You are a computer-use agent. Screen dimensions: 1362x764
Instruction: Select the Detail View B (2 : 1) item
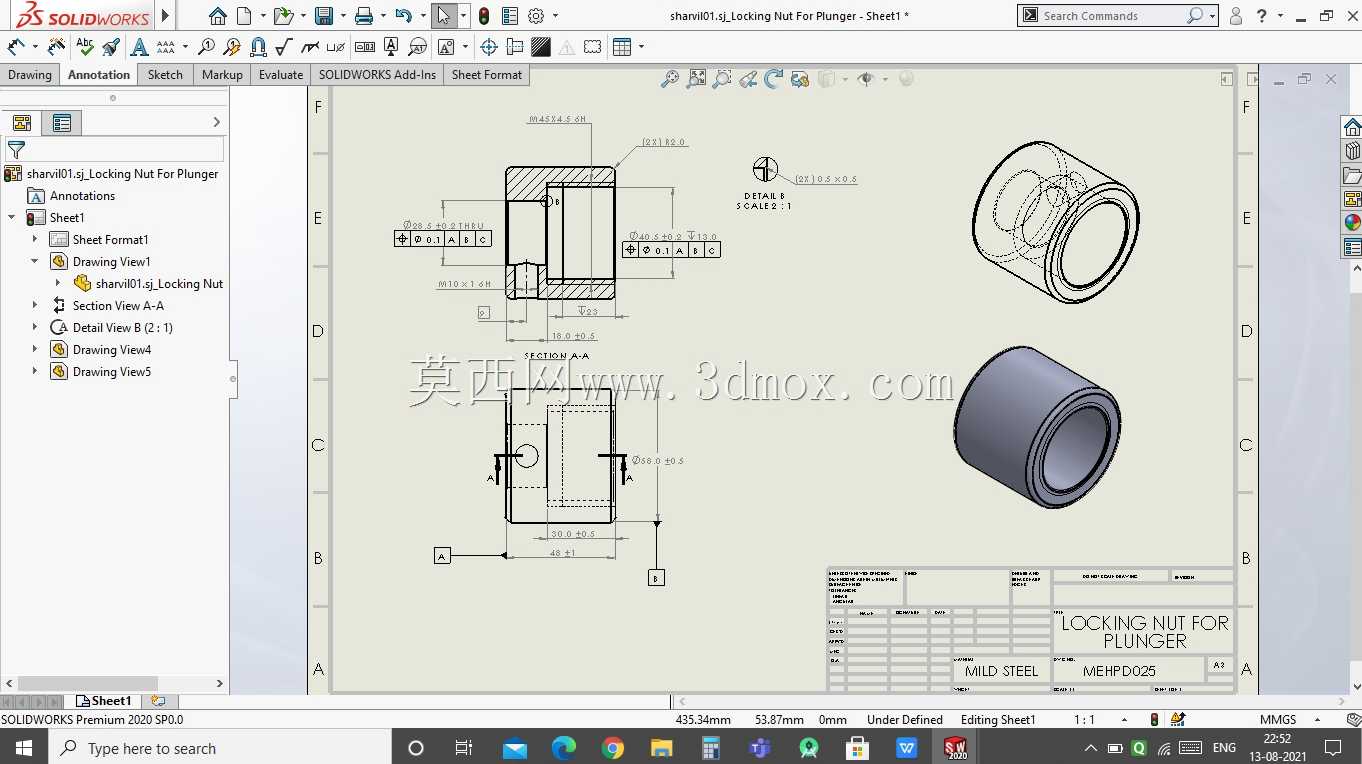[122, 328]
